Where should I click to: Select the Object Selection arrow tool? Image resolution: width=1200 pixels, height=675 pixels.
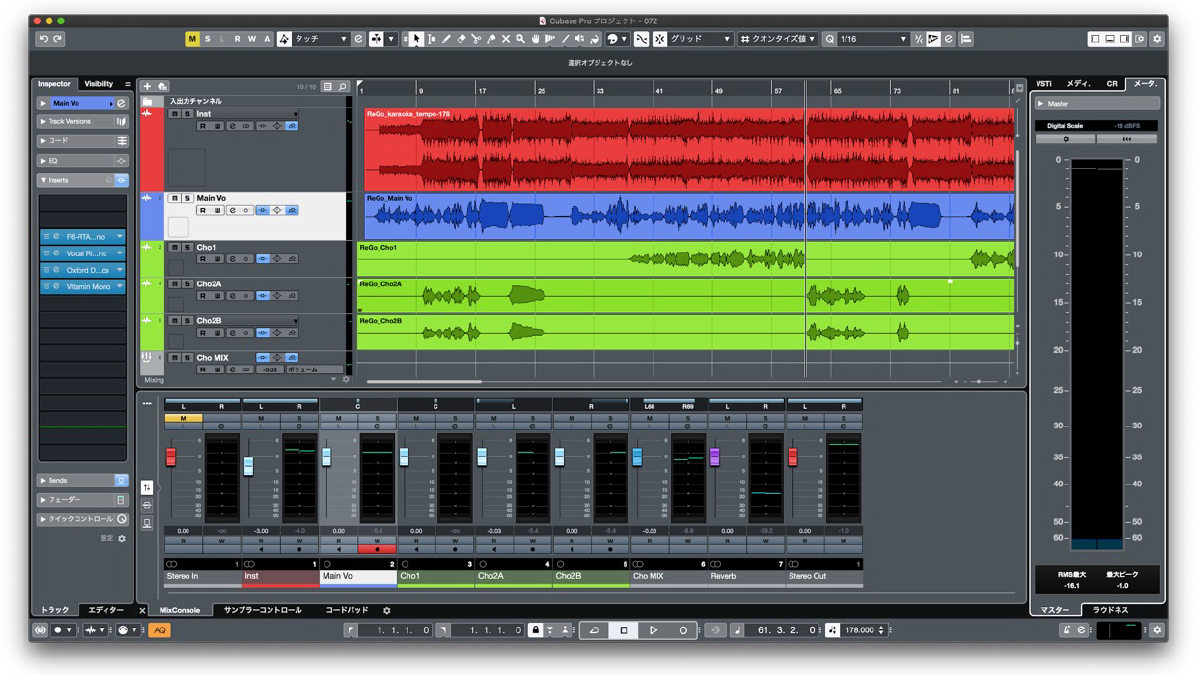416,39
